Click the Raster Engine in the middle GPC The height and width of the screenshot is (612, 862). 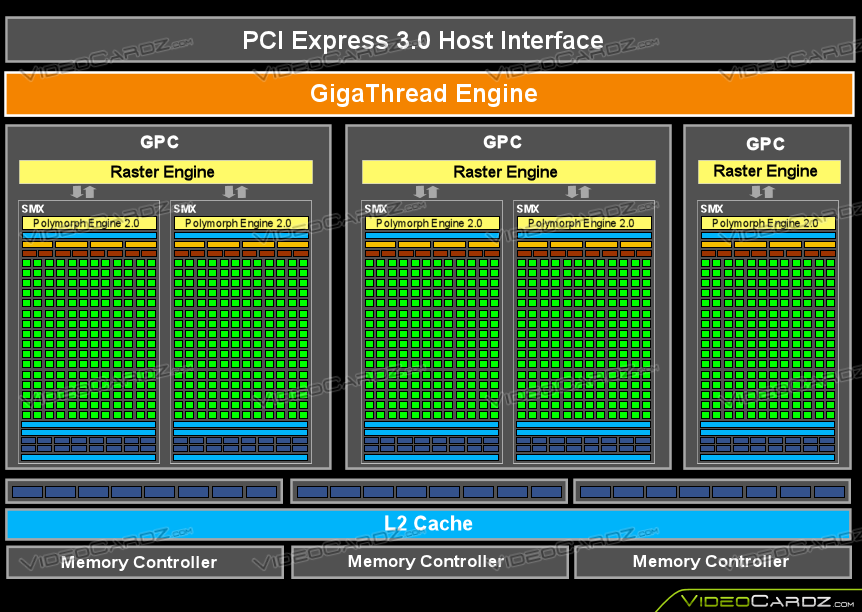[508, 172]
